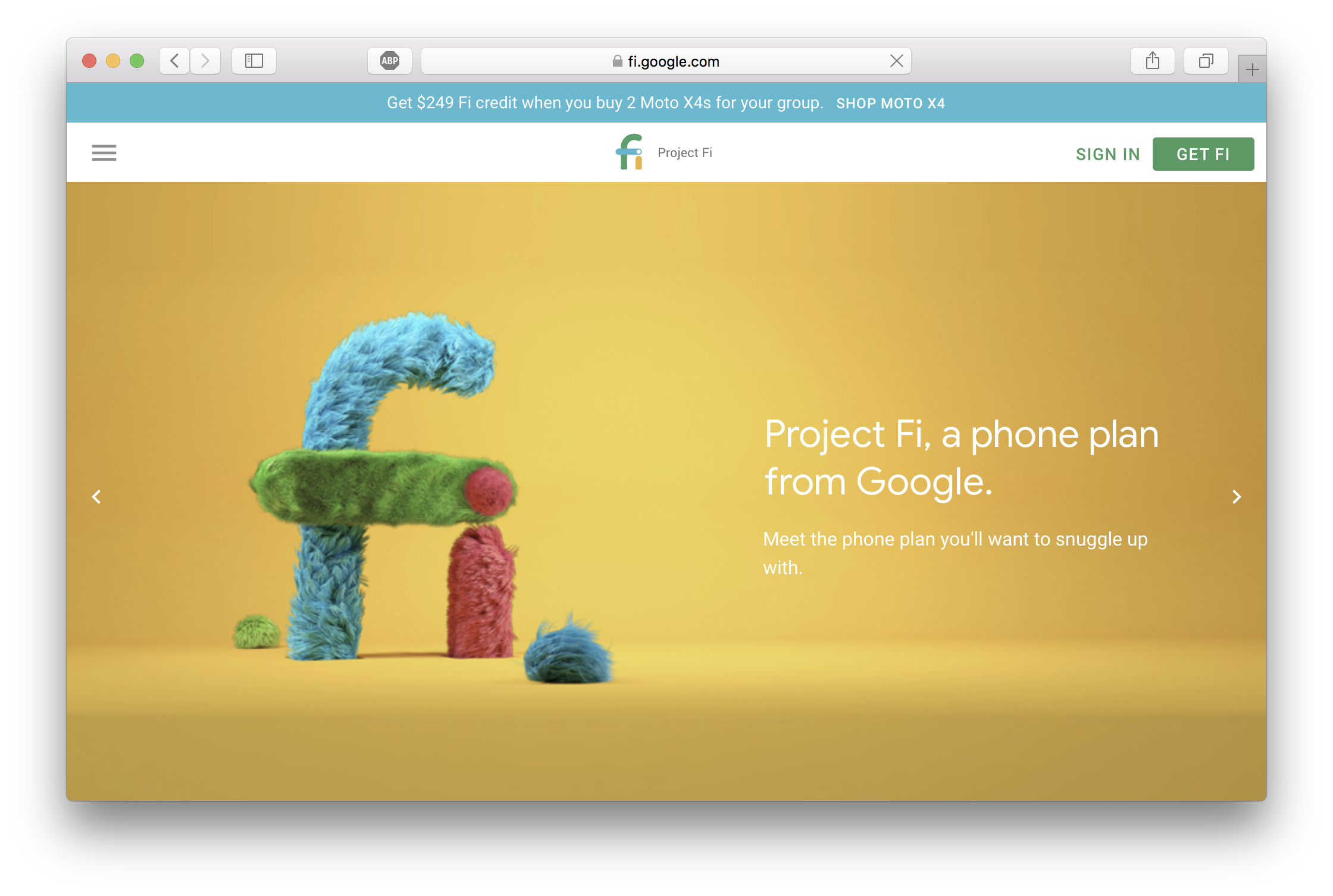Go back to previous page
The width and height of the screenshot is (1333, 896).
pos(174,61)
